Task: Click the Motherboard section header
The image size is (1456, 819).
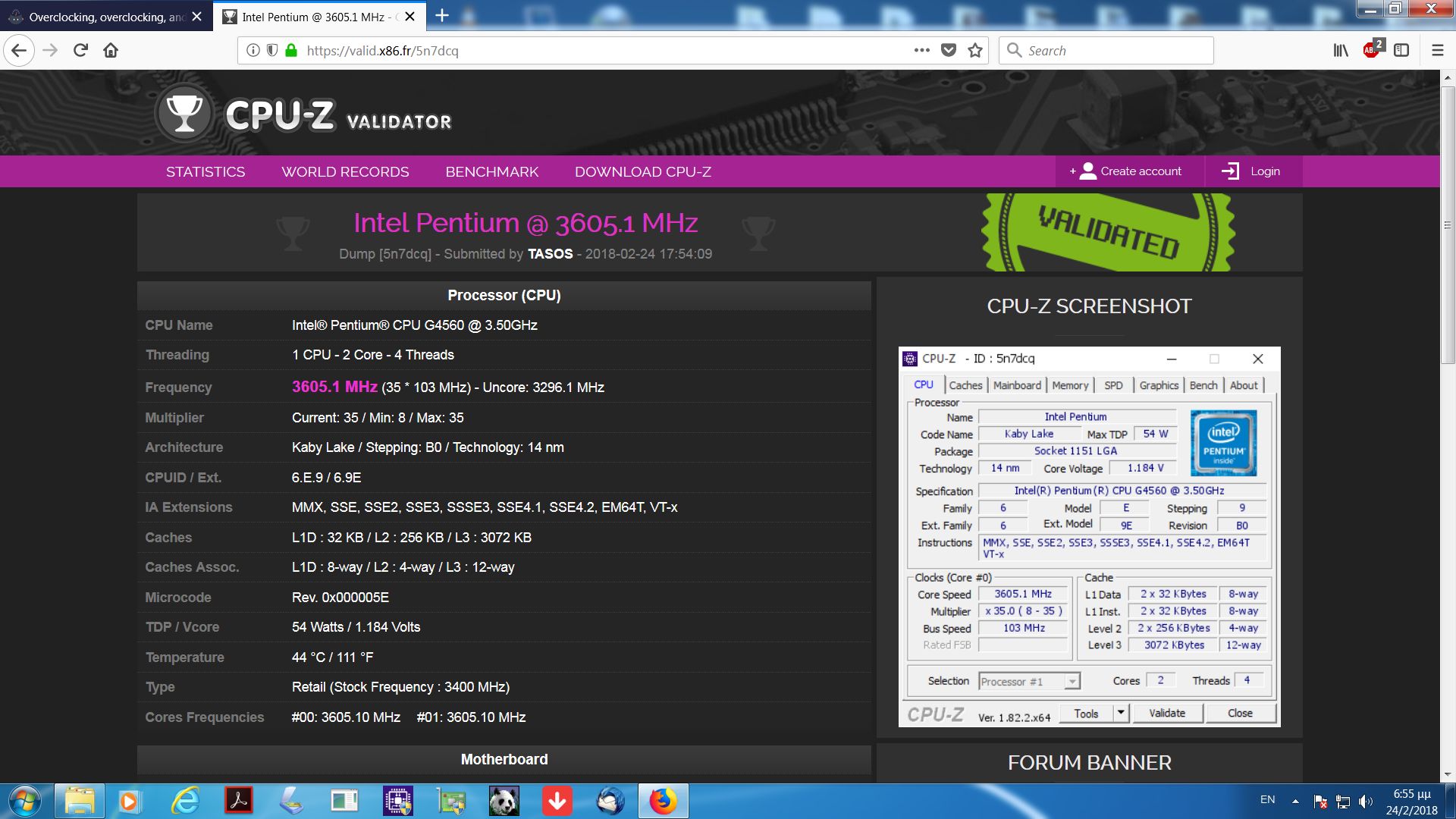Action: point(504,760)
